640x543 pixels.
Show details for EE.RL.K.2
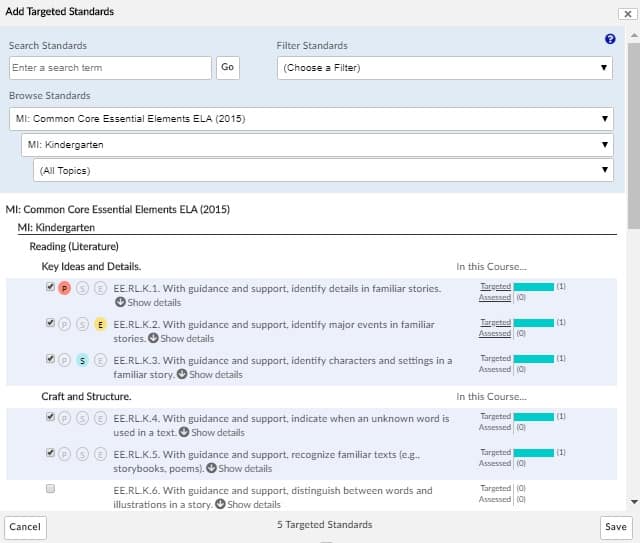(181, 338)
